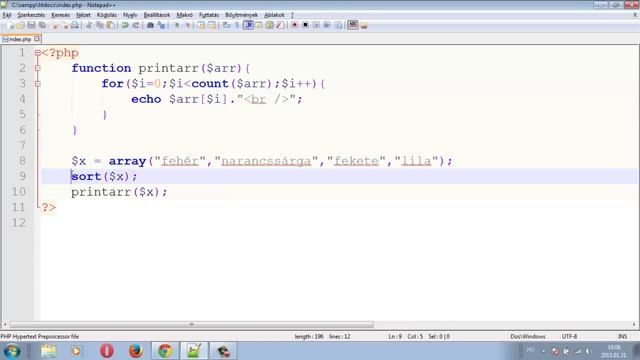640x360 pixels.
Task: Collapse the printarr function fold on line 2
Action: click(38, 68)
